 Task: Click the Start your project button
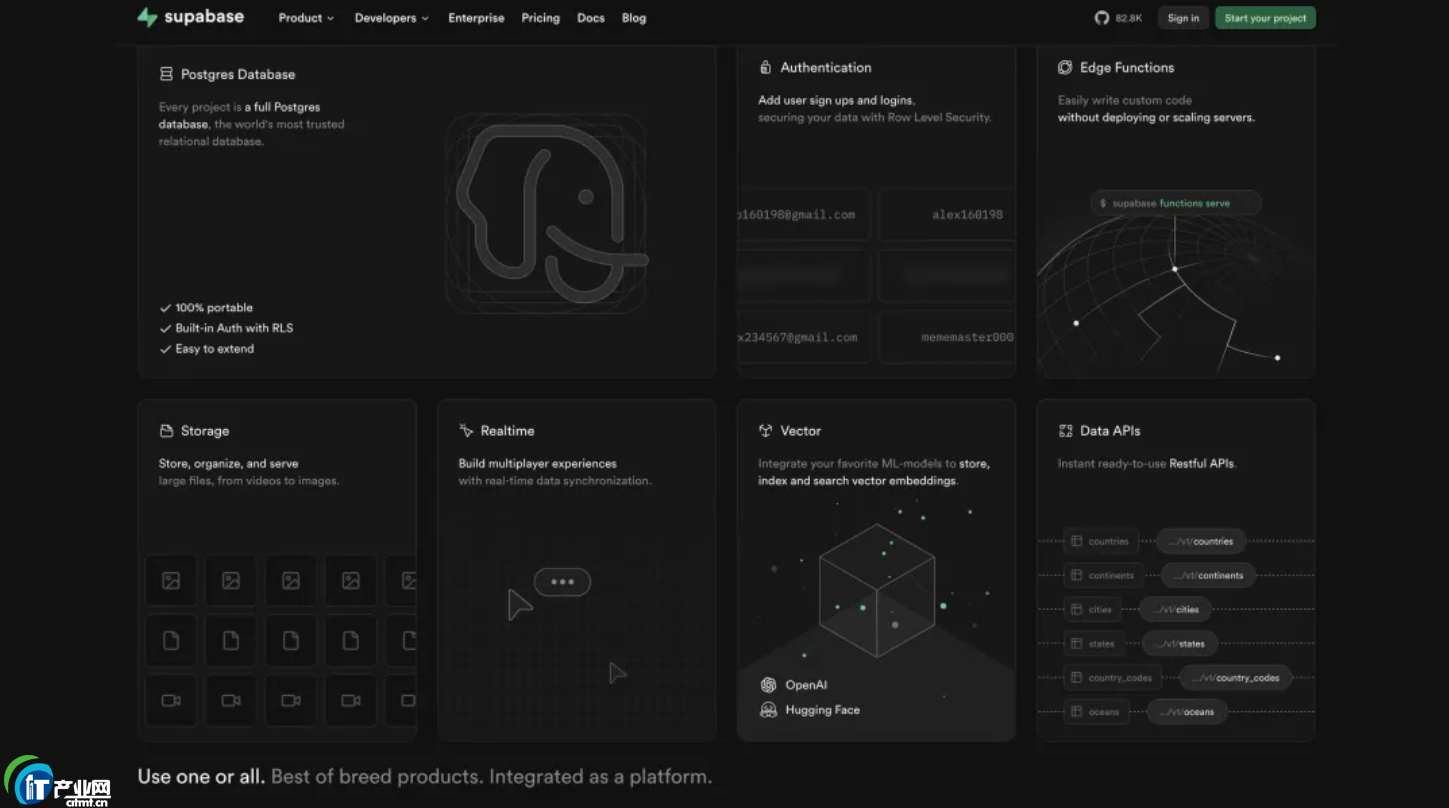click(1265, 18)
